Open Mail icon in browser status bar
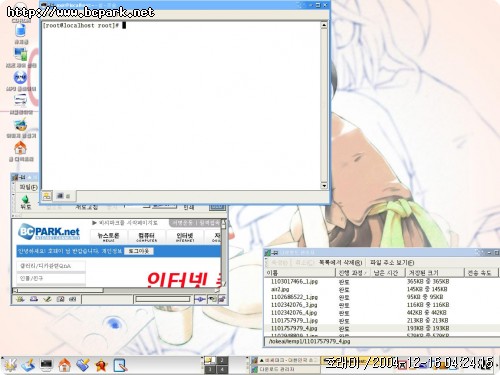Viewport: 500px width, 375px height. tap(34, 299)
